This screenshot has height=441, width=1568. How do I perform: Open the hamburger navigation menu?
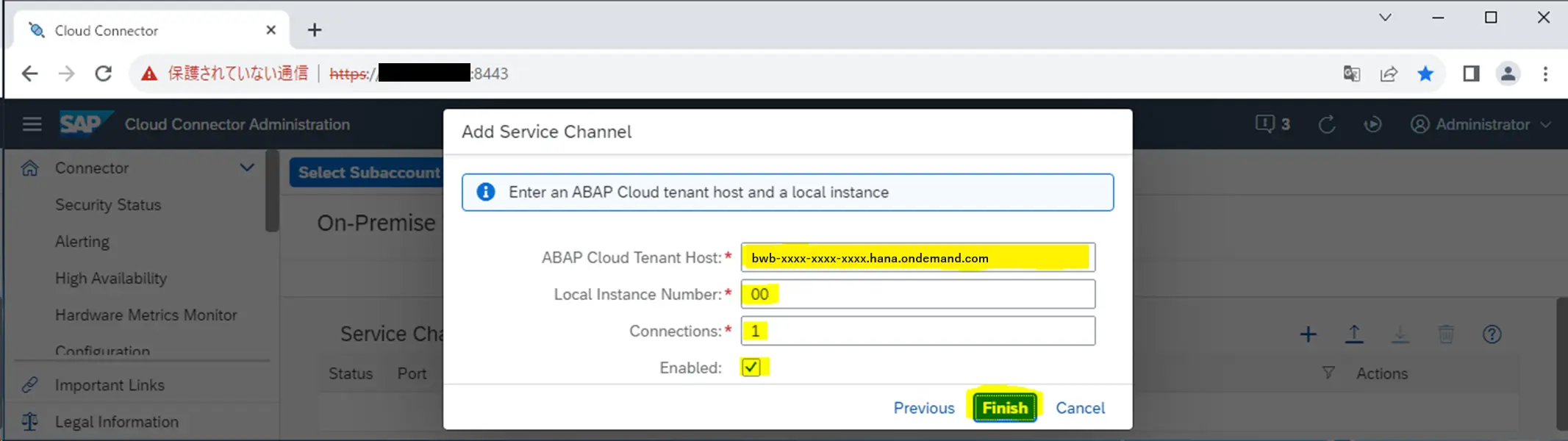(x=32, y=124)
